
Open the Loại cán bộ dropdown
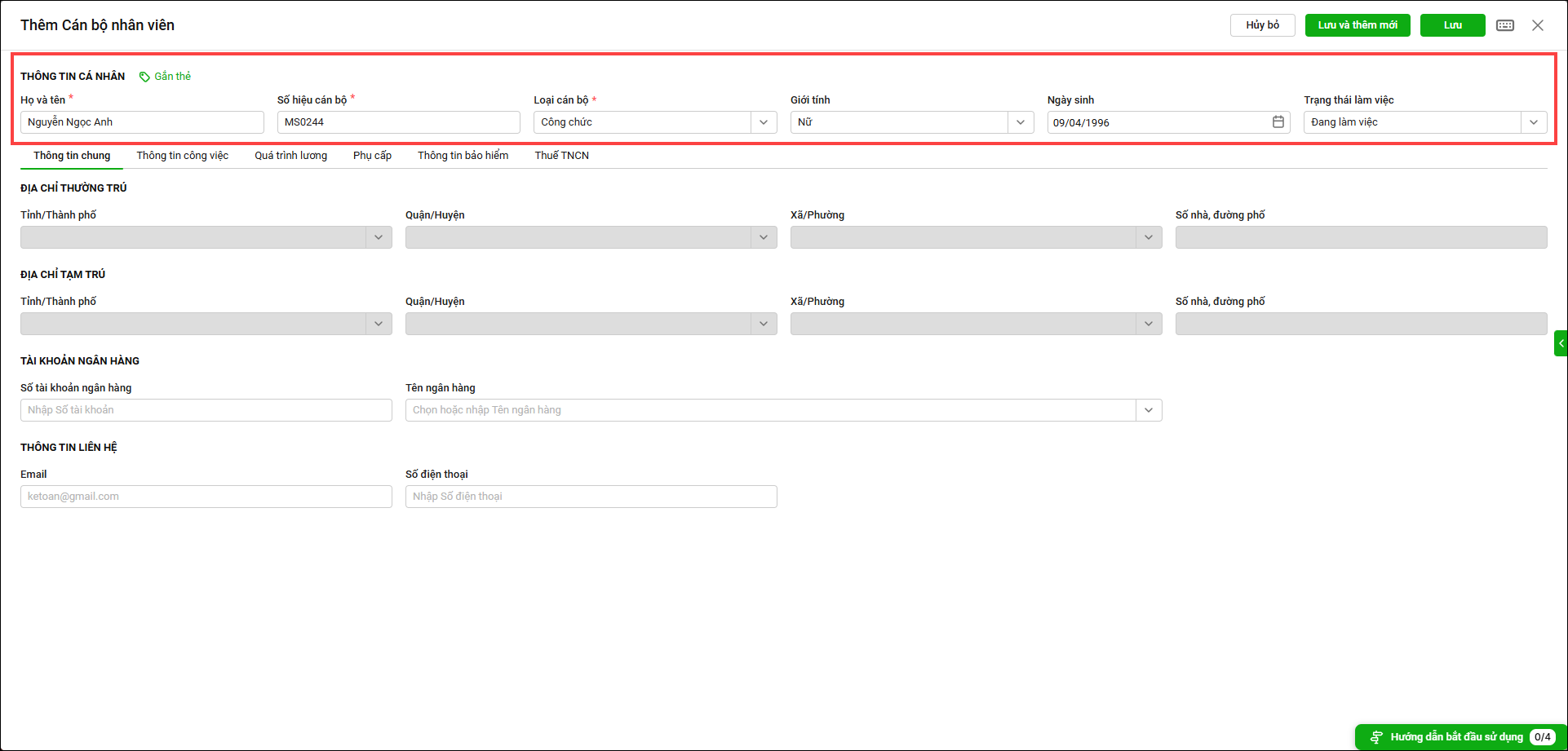point(763,122)
